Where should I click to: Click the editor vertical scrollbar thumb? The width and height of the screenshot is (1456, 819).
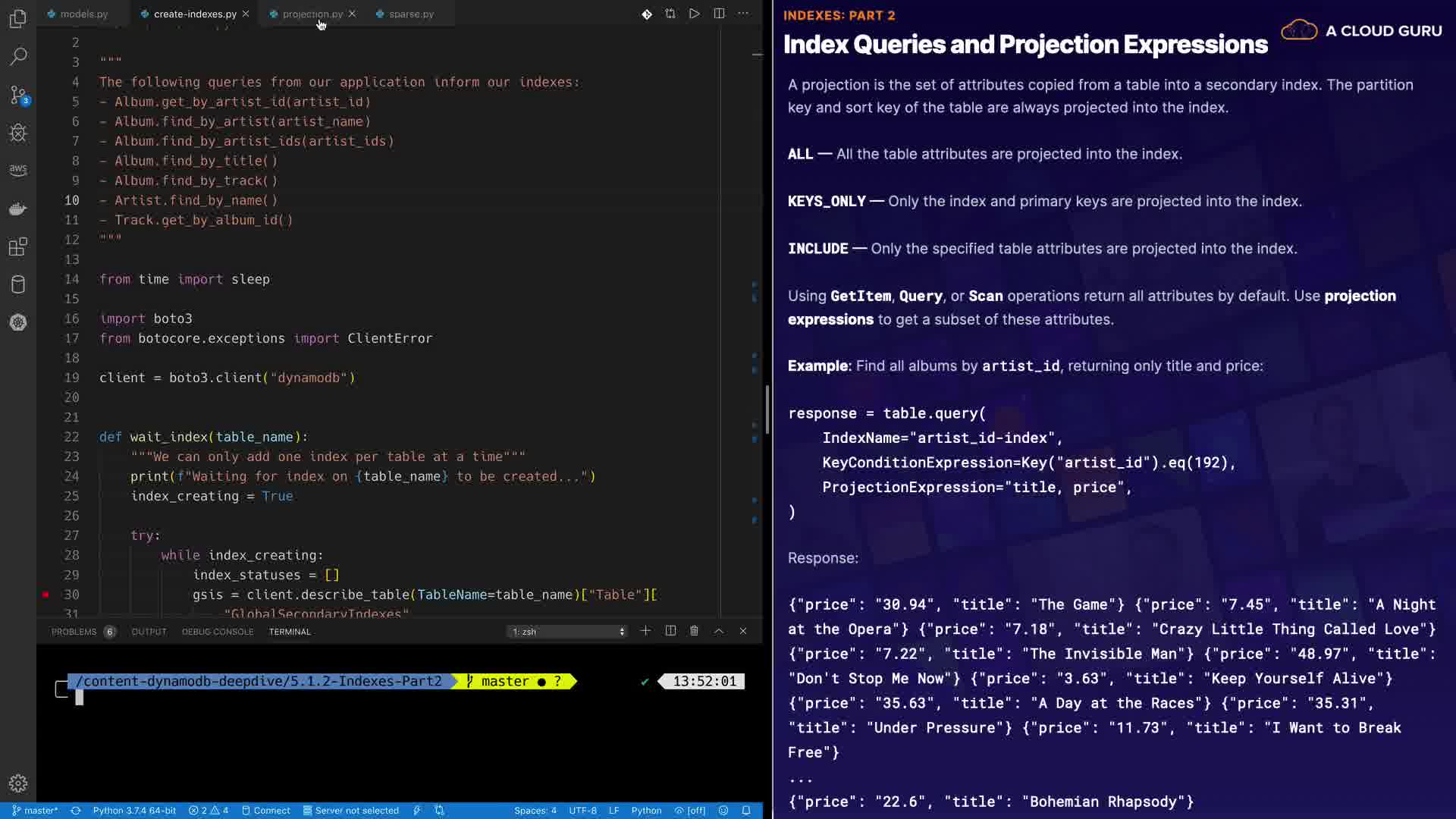(767, 409)
